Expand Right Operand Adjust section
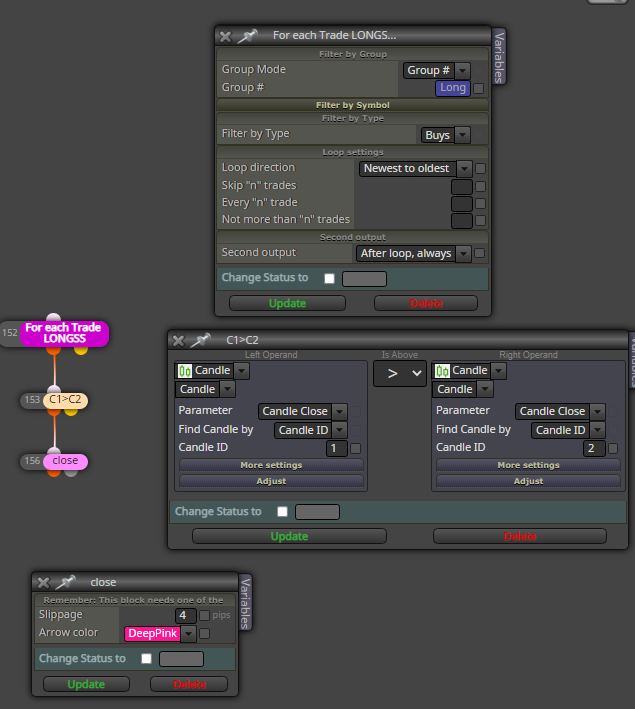The height and width of the screenshot is (709, 635). (x=528, y=481)
